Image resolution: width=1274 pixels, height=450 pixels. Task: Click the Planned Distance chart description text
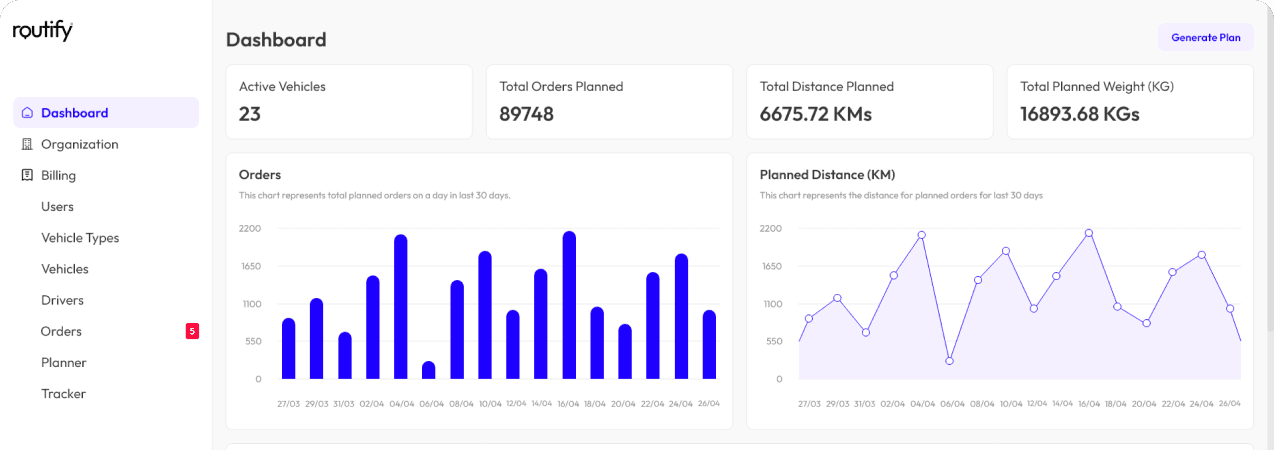point(901,195)
